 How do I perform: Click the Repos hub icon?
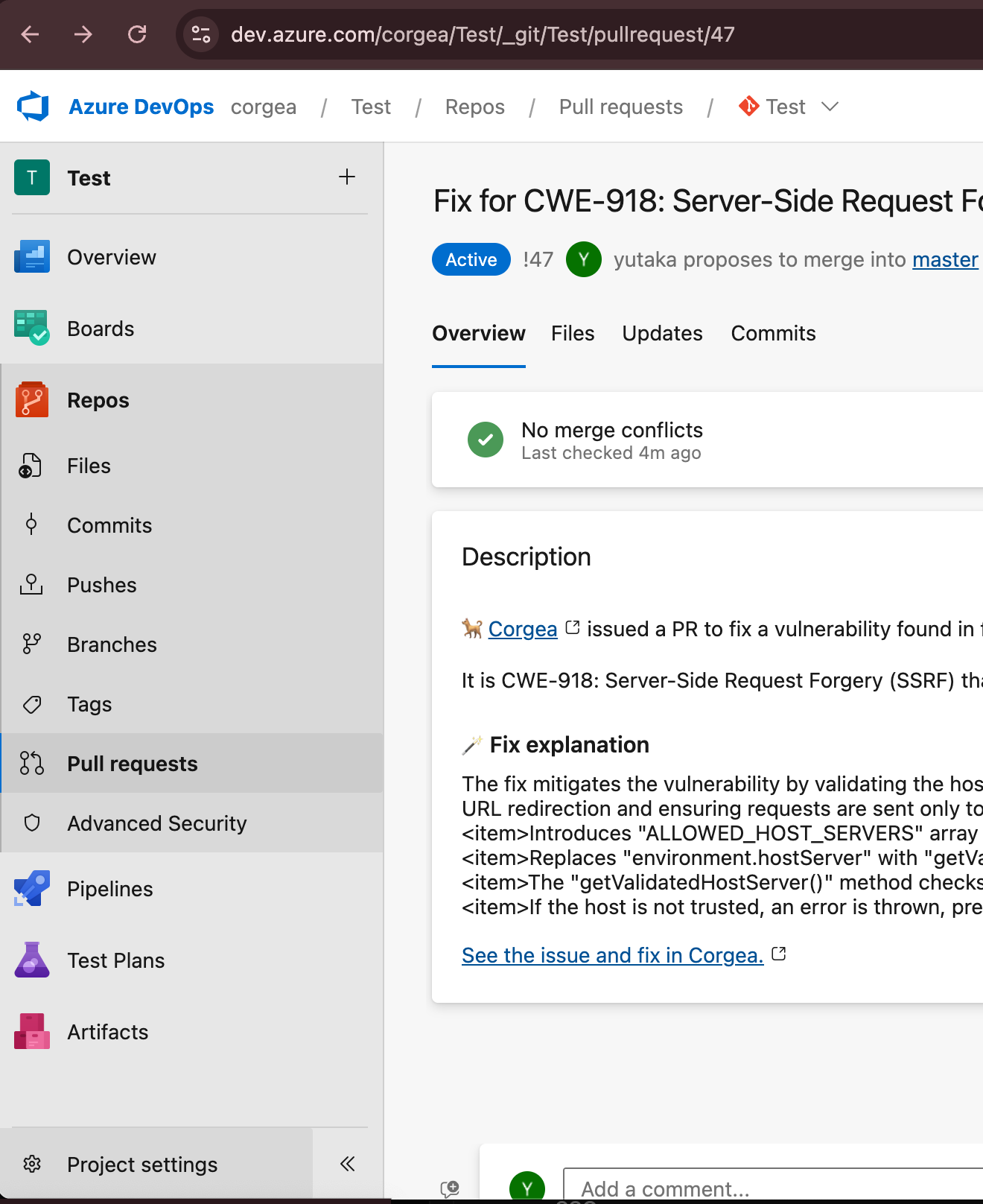click(x=32, y=399)
